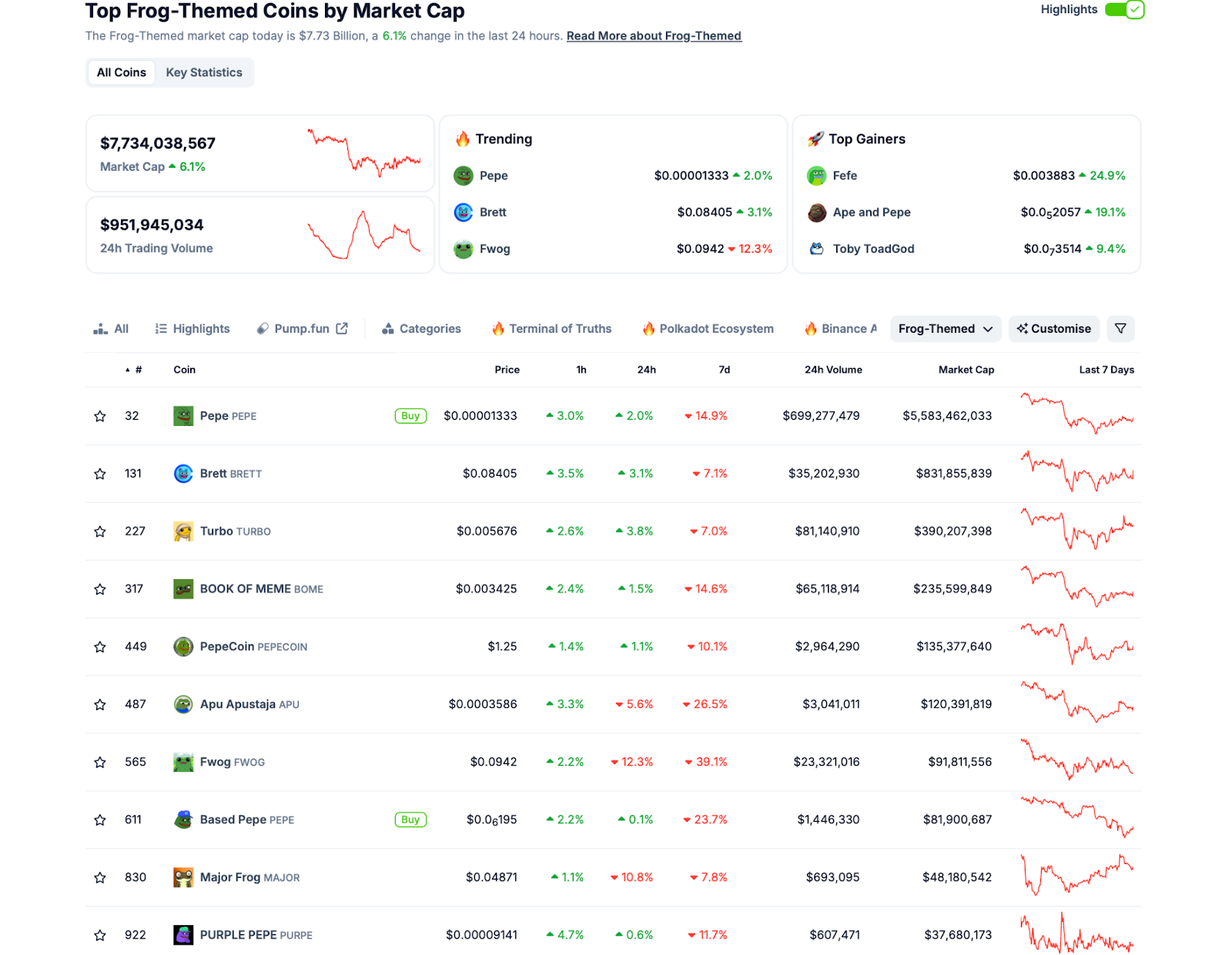Switch to the Key Statistics tab
1232x955 pixels.
coord(204,72)
